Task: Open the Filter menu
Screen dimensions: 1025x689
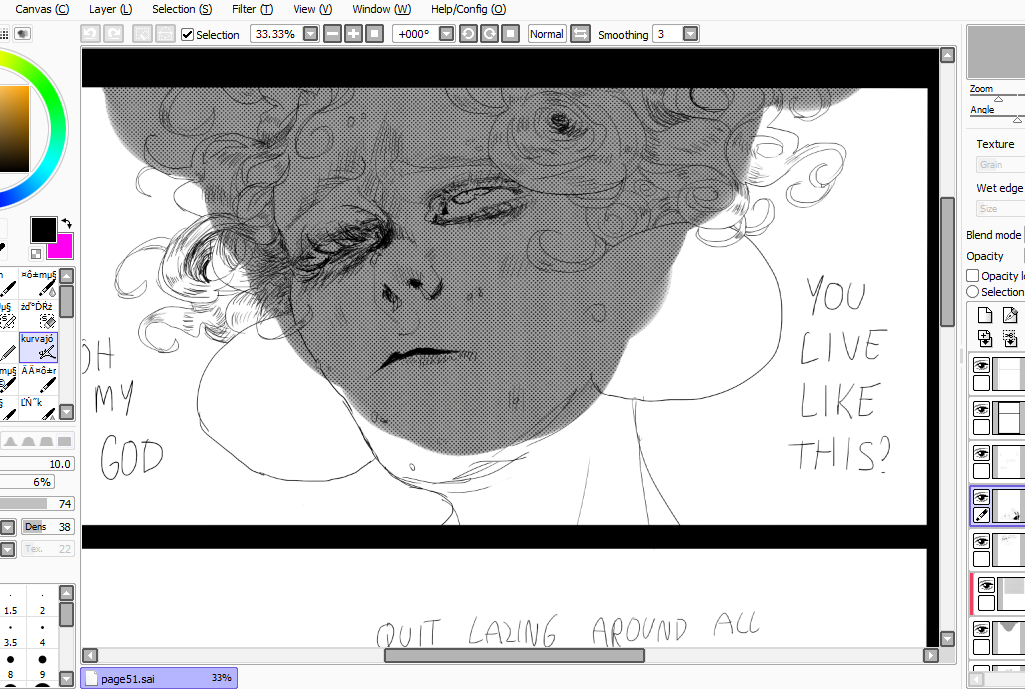Action: coord(252,9)
